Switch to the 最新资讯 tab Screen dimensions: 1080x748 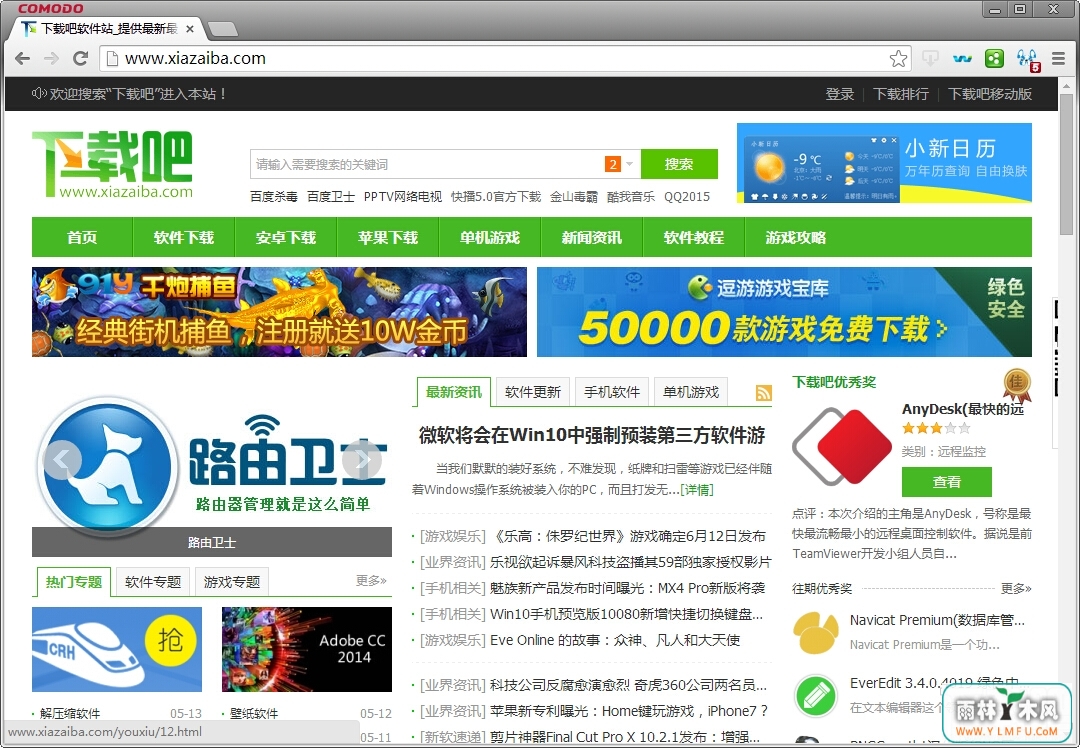[x=454, y=392]
